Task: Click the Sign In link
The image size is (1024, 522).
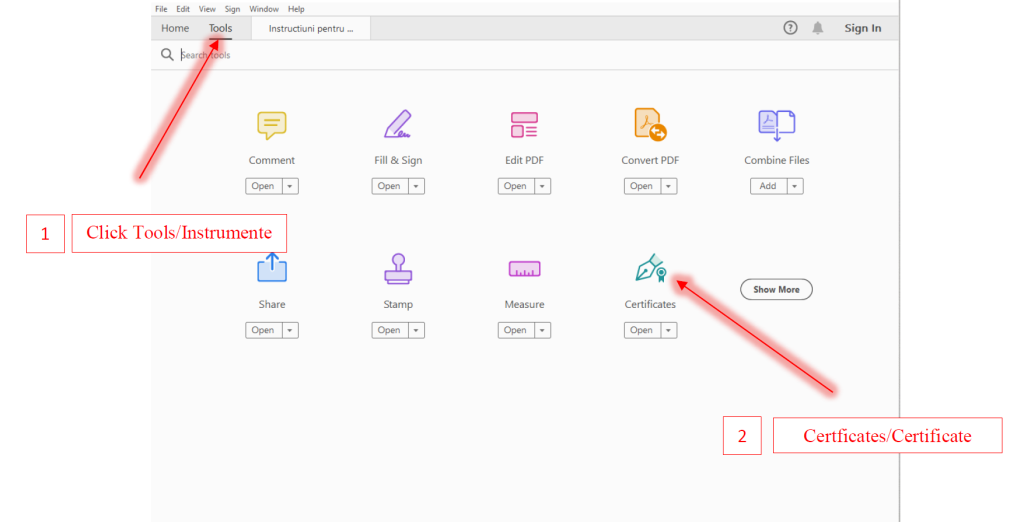Action: tap(862, 28)
